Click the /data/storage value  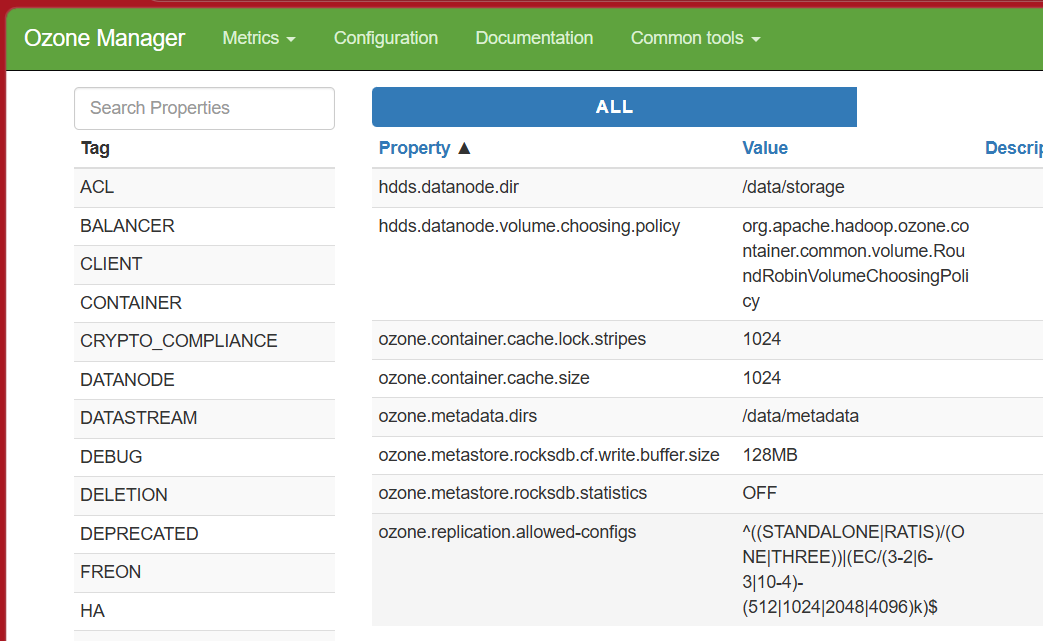pyautogui.click(x=793, y=188)
